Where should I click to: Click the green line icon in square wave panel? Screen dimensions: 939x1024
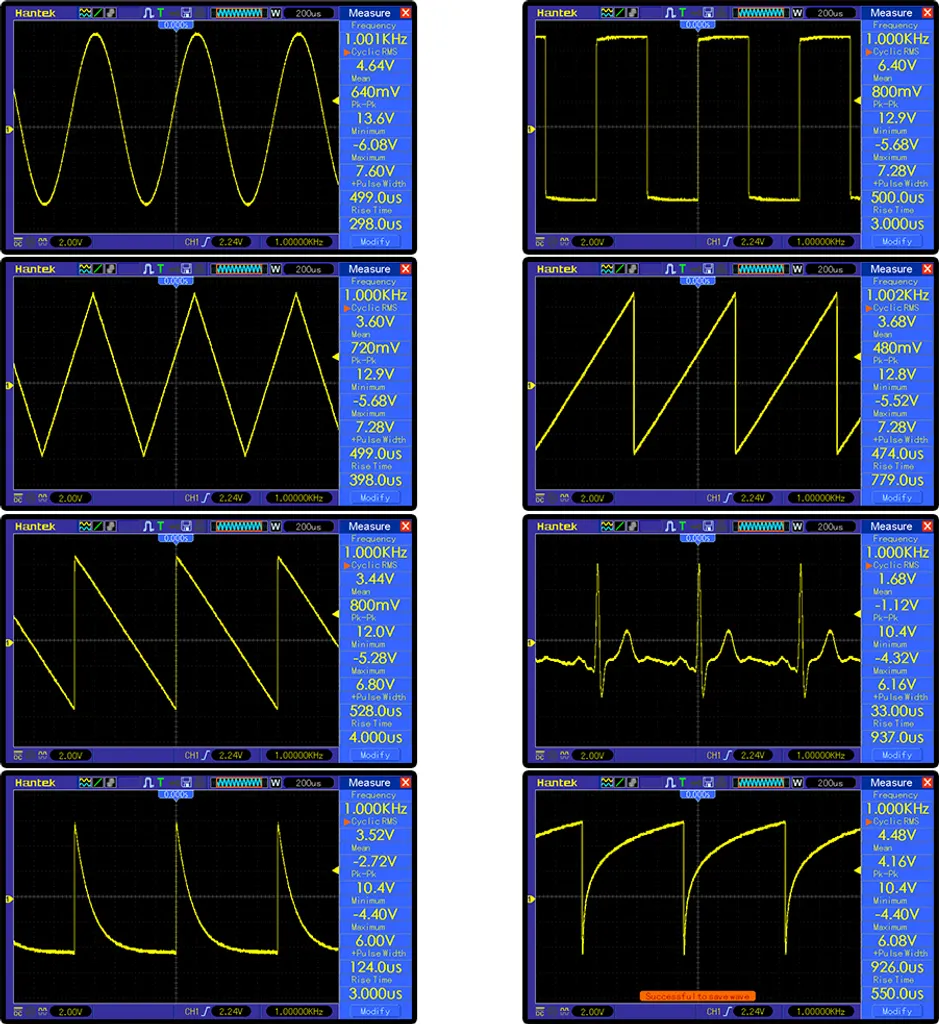(620, 13)
